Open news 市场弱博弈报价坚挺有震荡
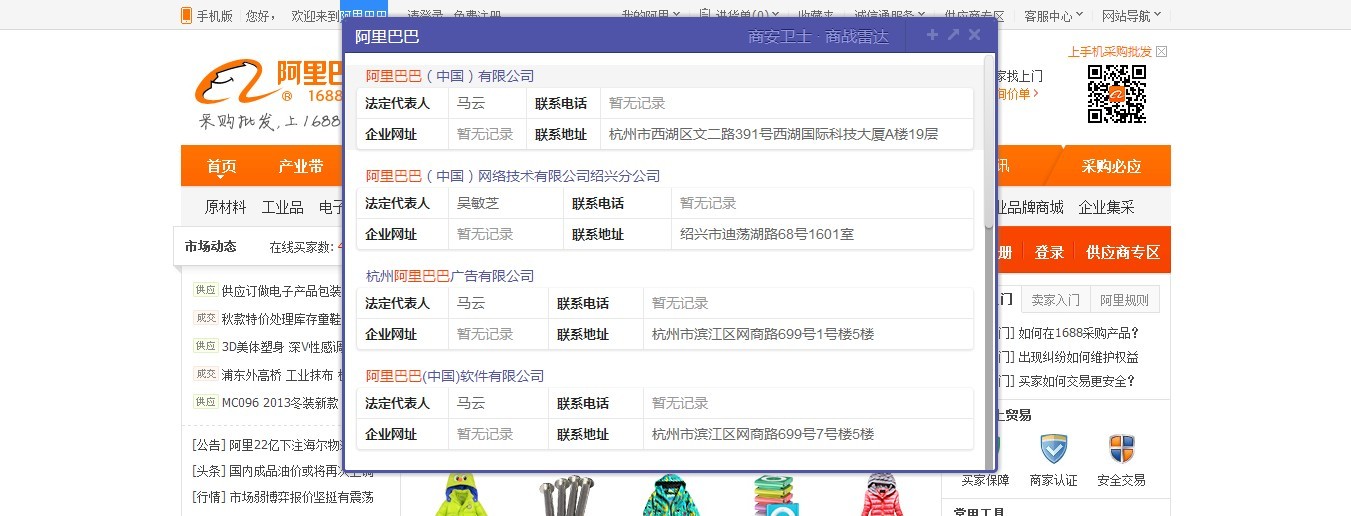This screenshot has width=1351, height=516. pyautogui.click(x=301, y=497)
